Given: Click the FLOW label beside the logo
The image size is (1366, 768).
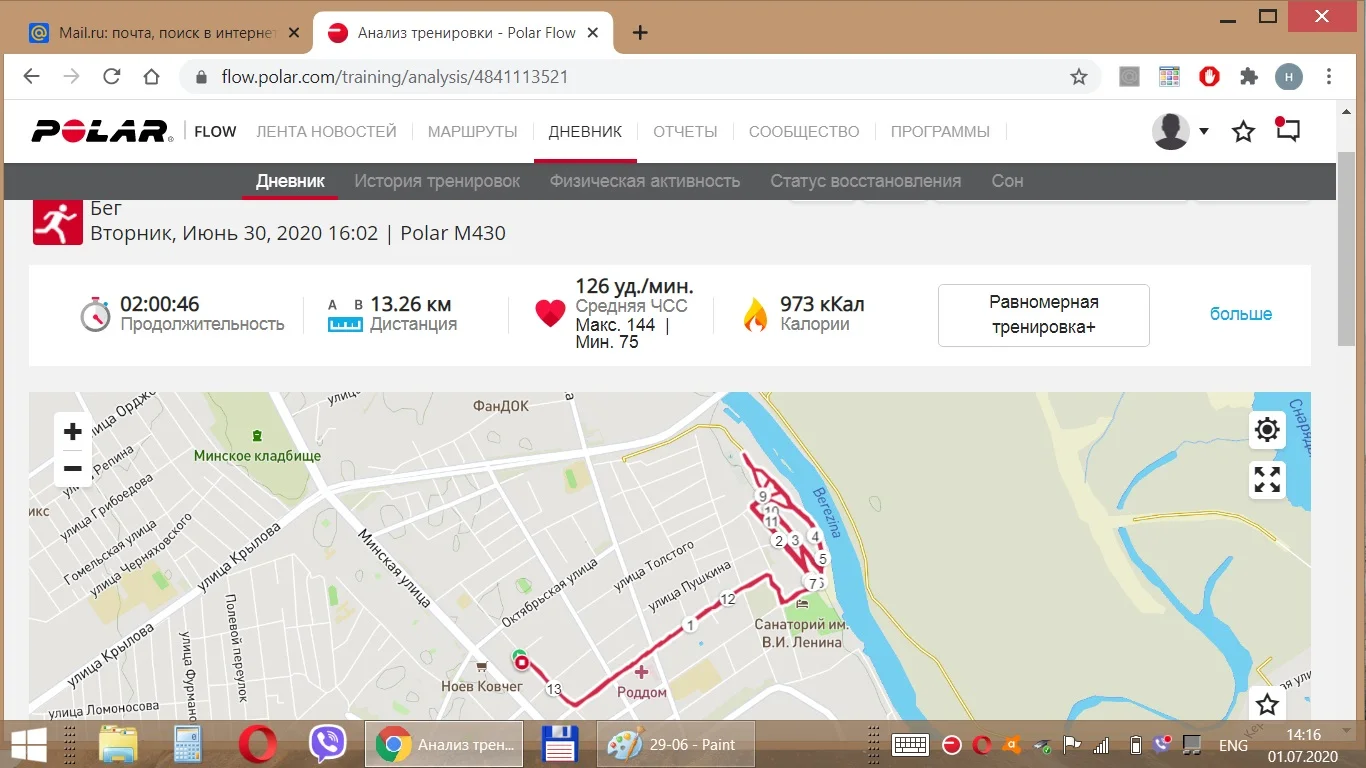Looking at the screenshot, I should click(x=215, y=131).
